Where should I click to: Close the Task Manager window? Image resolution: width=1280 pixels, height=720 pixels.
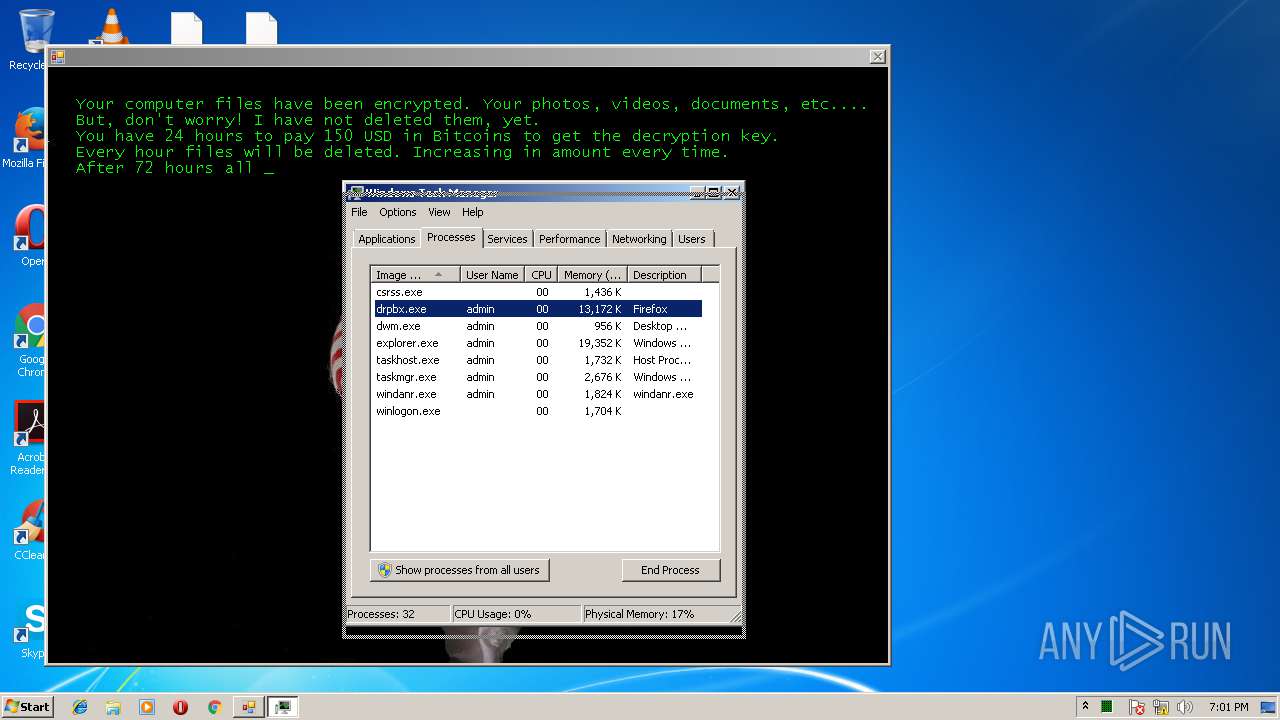[x=732, y=192]
